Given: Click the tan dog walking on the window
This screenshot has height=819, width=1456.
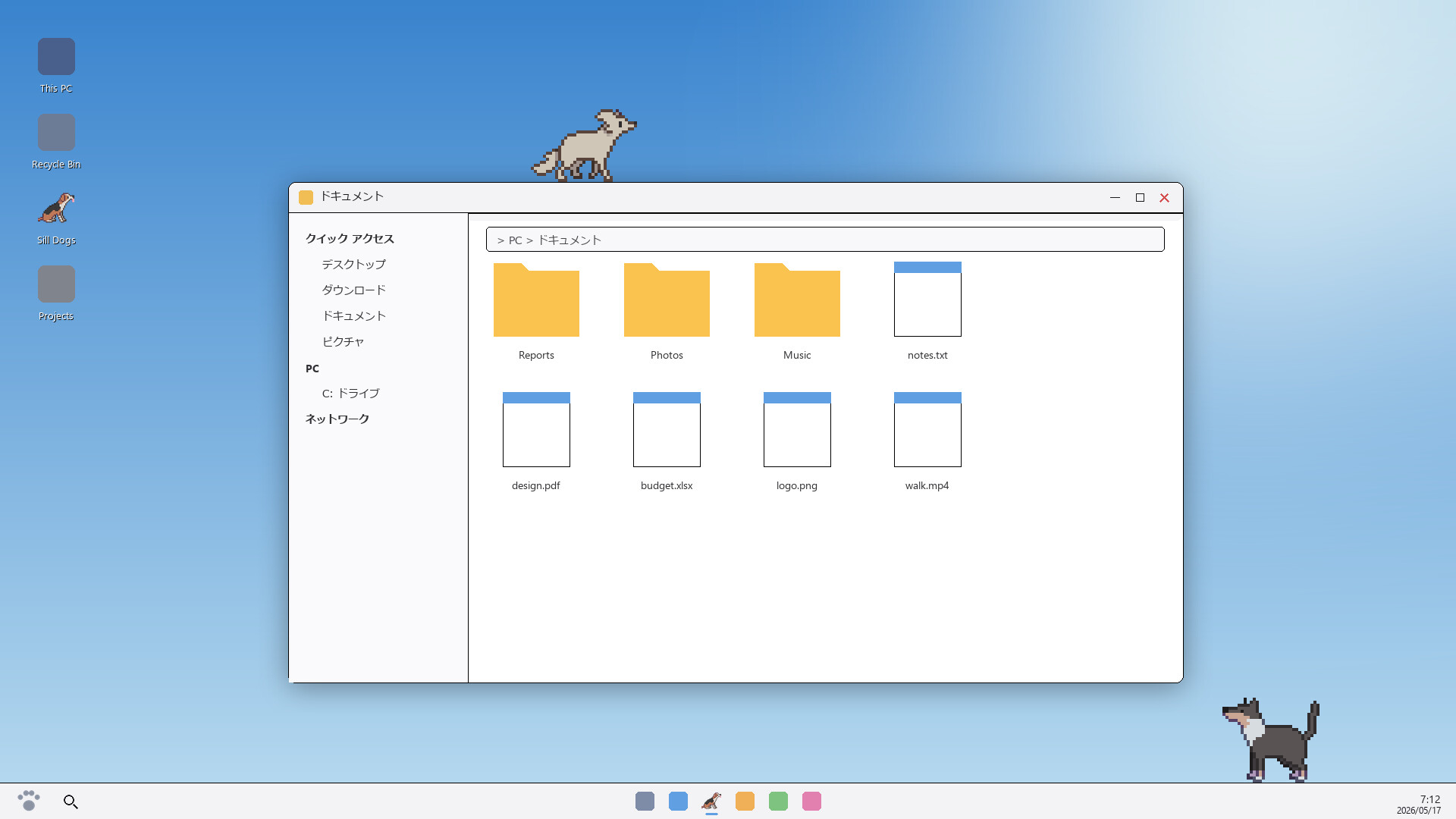Looking at the screenshot, I should coord(584,146).
